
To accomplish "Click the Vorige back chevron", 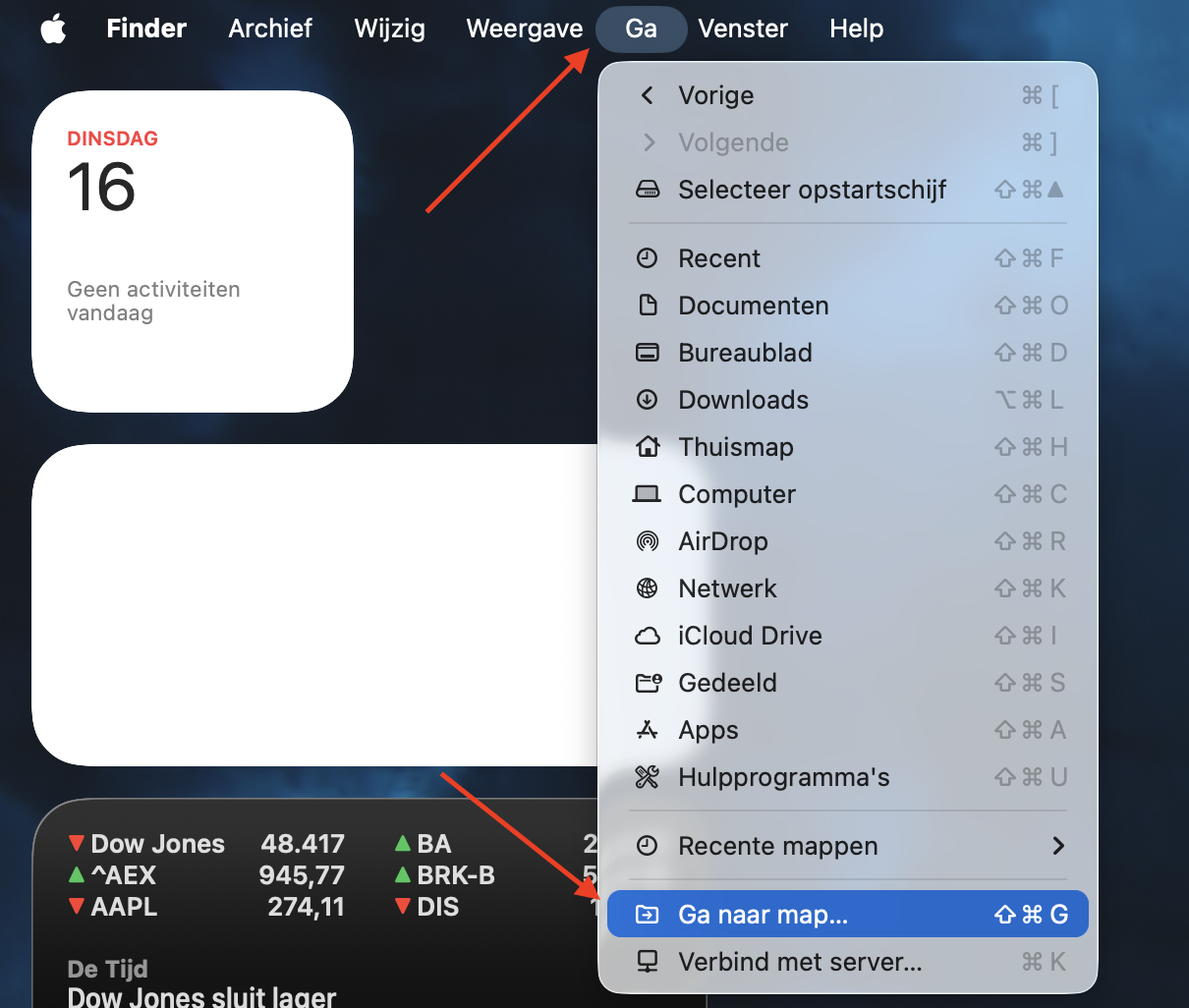I will tap(649, 95).
